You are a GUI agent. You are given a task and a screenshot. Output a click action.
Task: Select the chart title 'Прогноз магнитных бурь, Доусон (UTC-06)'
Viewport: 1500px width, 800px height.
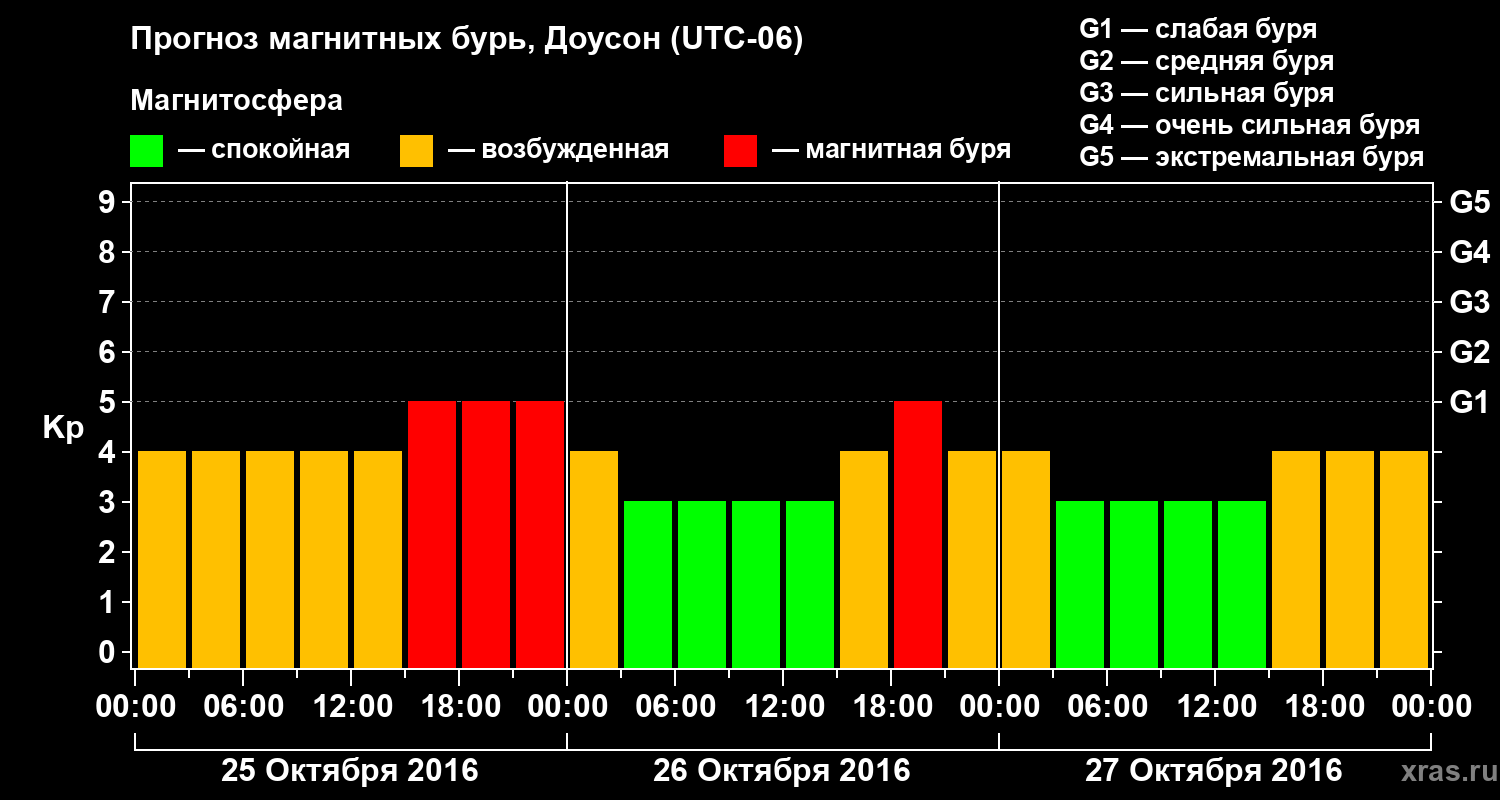[467, 41]
